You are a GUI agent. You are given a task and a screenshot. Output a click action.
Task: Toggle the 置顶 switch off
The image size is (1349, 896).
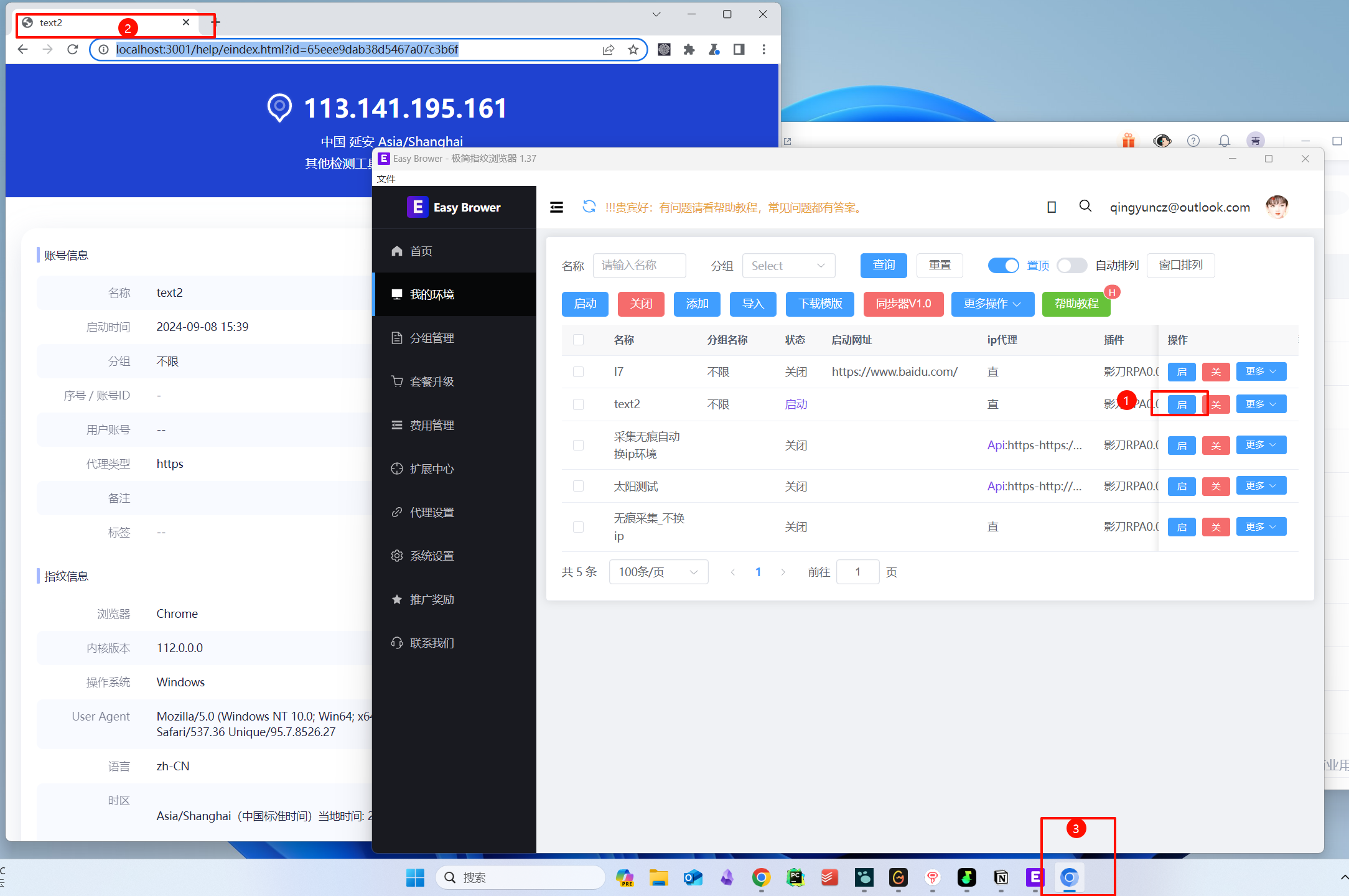(x=1003, y=266)
